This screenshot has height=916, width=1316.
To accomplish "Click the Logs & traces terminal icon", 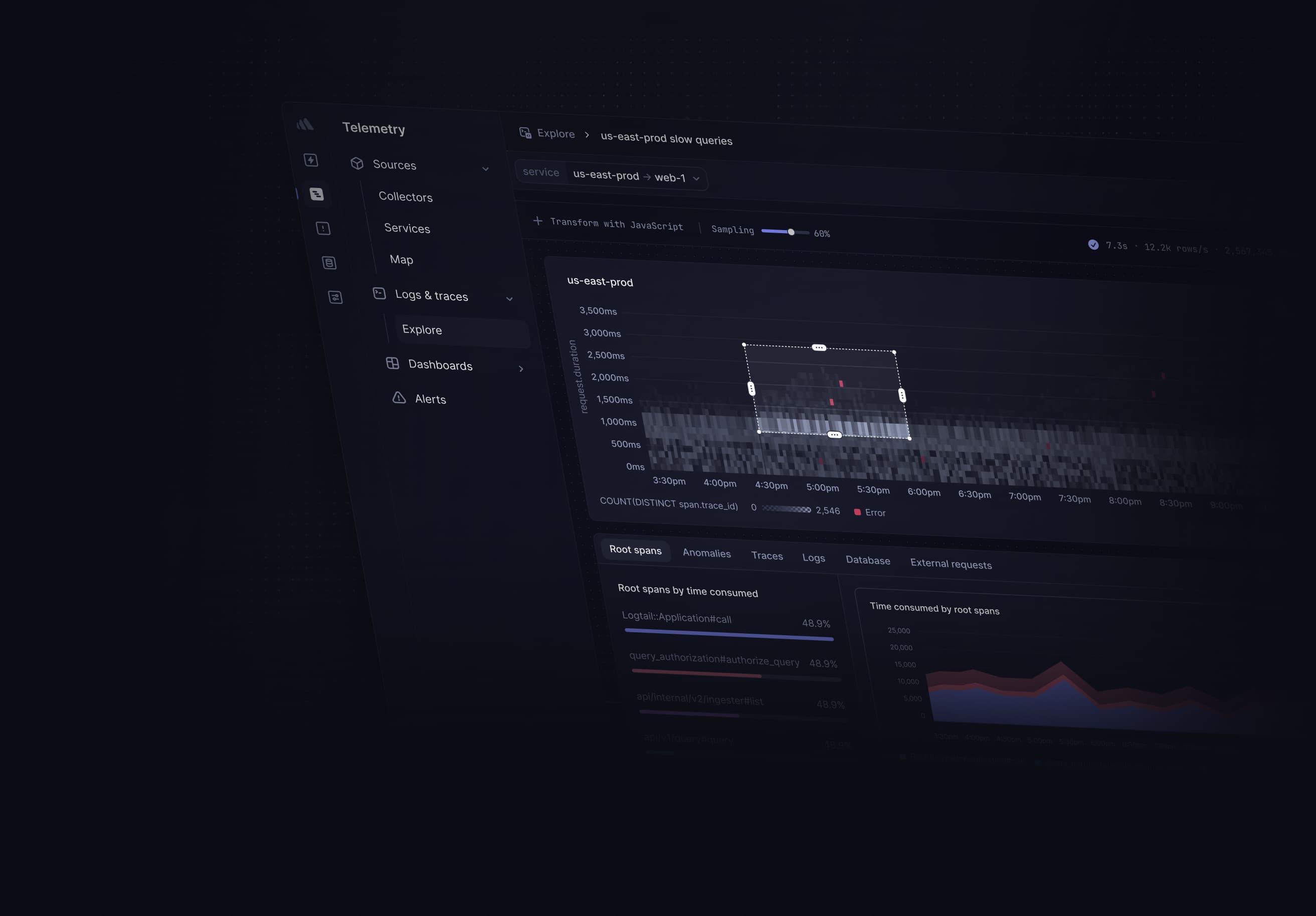I will coord(379,293).
